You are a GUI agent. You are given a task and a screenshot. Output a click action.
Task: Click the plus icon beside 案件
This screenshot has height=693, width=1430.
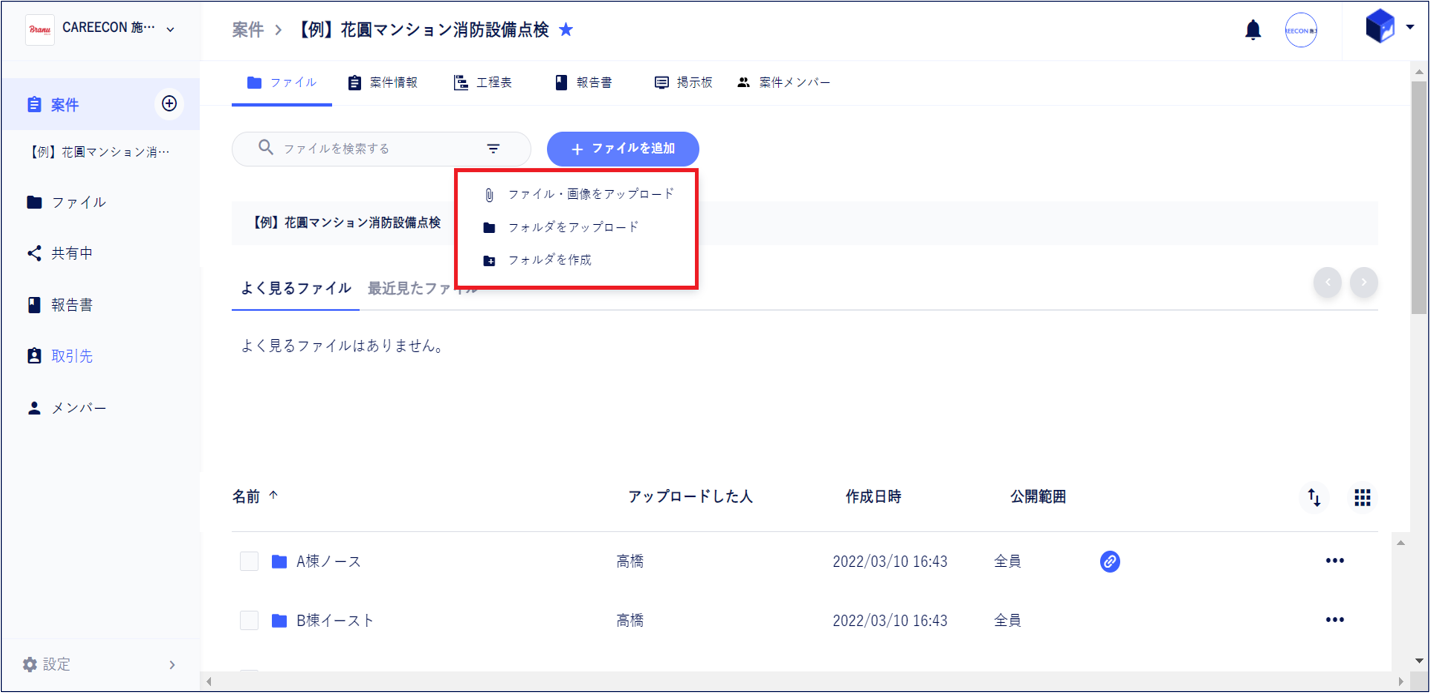[x=169, y=104]
